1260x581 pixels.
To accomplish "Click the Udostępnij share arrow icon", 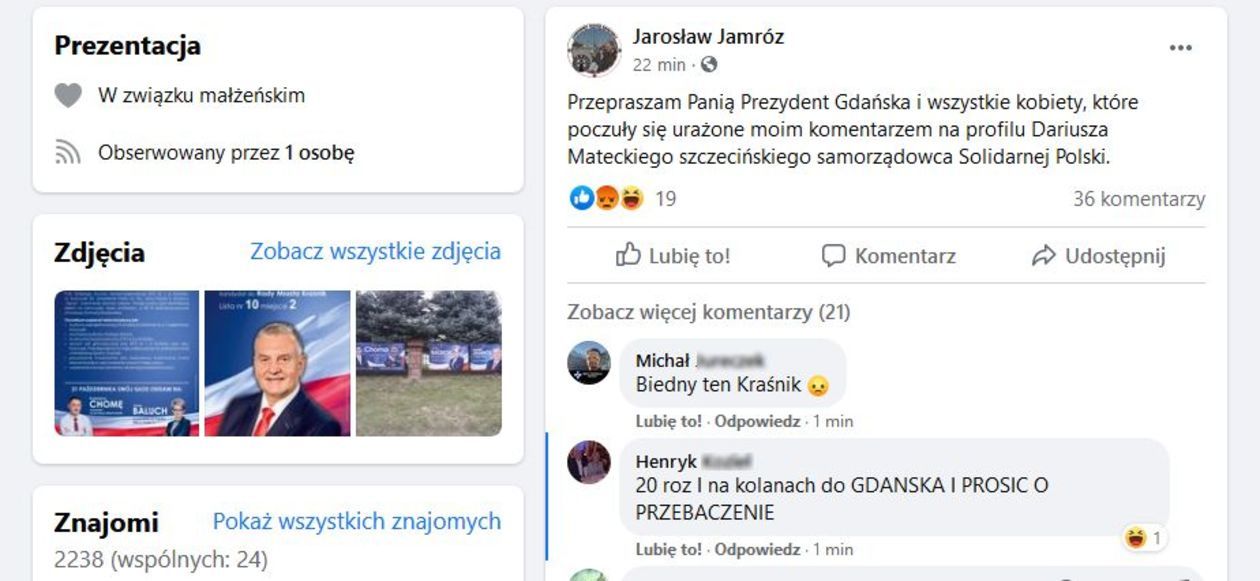I will (x=1043, y=256).
